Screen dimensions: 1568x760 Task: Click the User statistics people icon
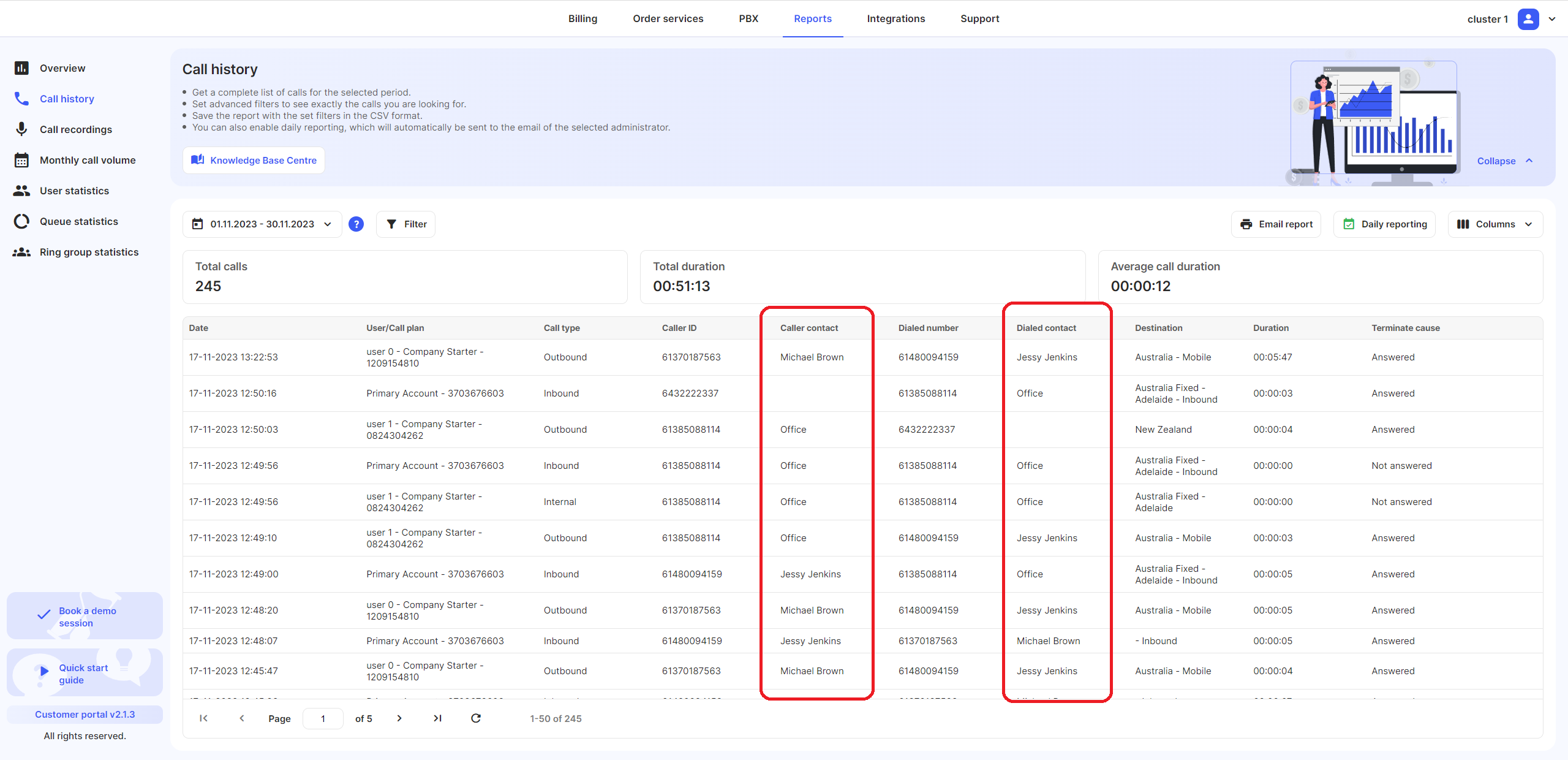(x=21, y=191)
